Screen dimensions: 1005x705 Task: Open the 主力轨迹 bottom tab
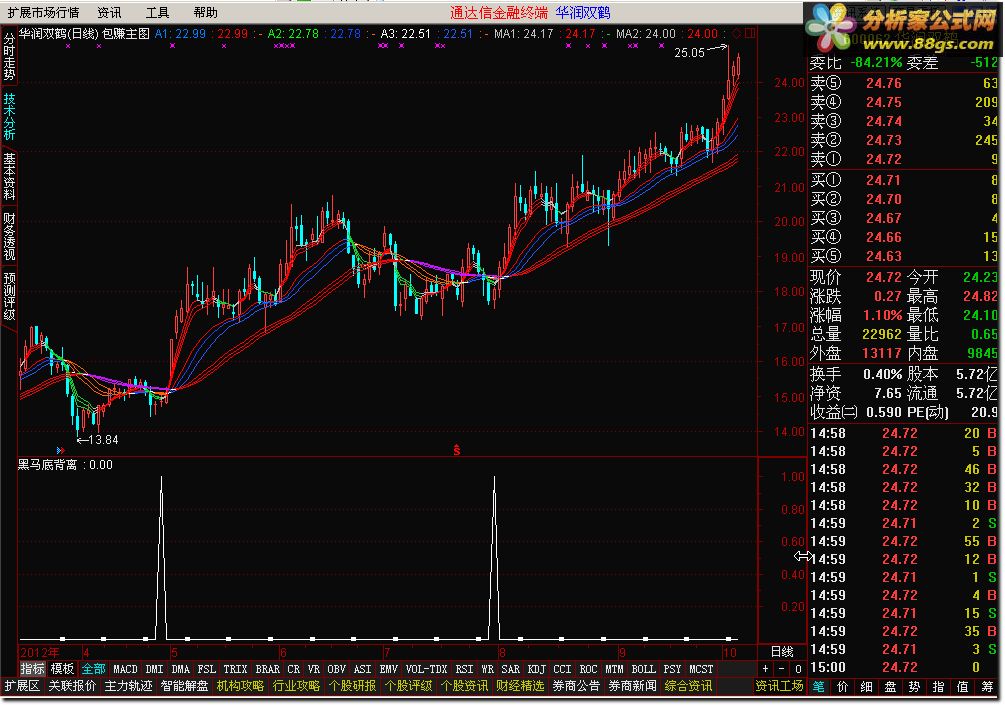[x=128, y=686]
